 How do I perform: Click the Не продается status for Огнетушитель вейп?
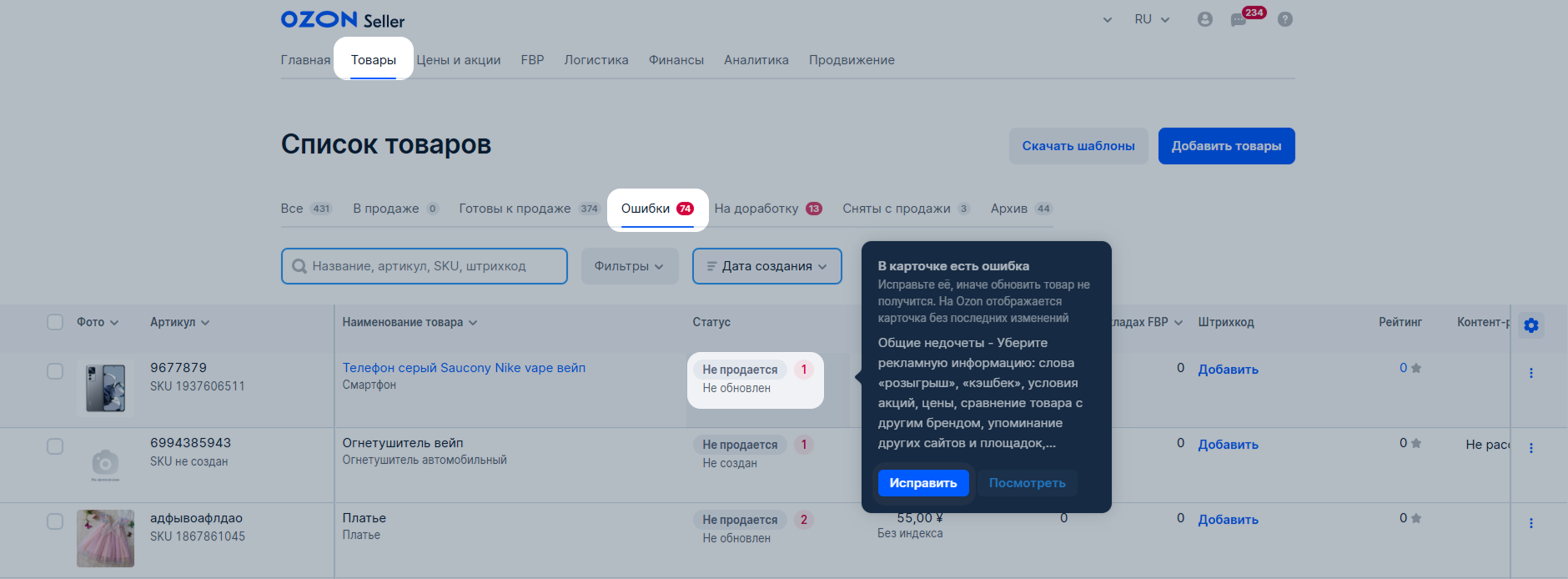coord(740,445)
